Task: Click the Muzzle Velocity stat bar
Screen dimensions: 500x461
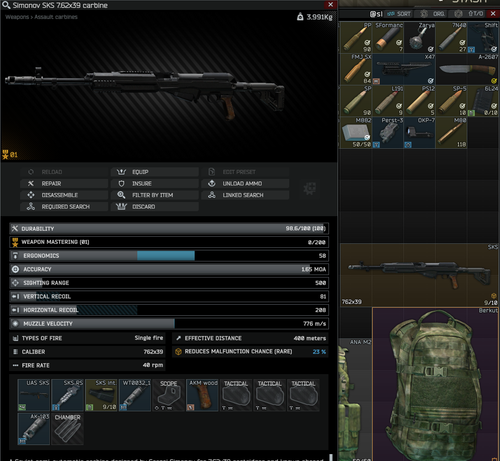Action: pos(169,324)
